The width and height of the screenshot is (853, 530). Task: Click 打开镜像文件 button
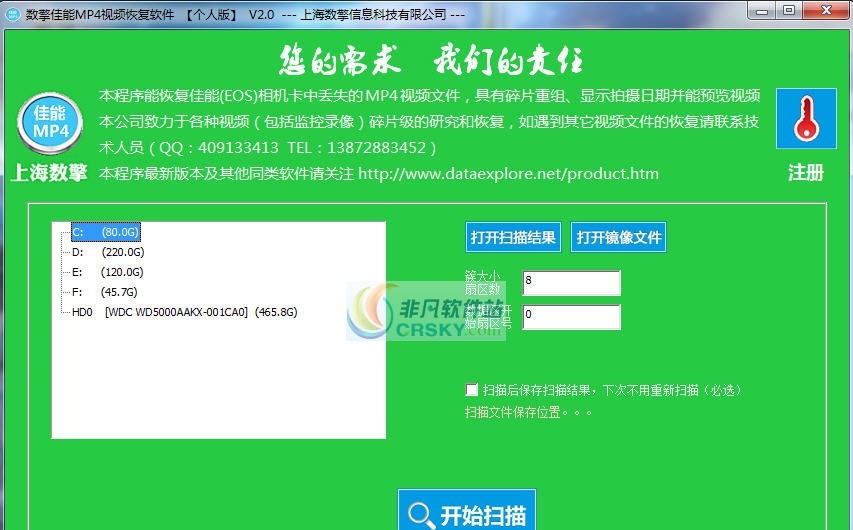tap(619, 237)
